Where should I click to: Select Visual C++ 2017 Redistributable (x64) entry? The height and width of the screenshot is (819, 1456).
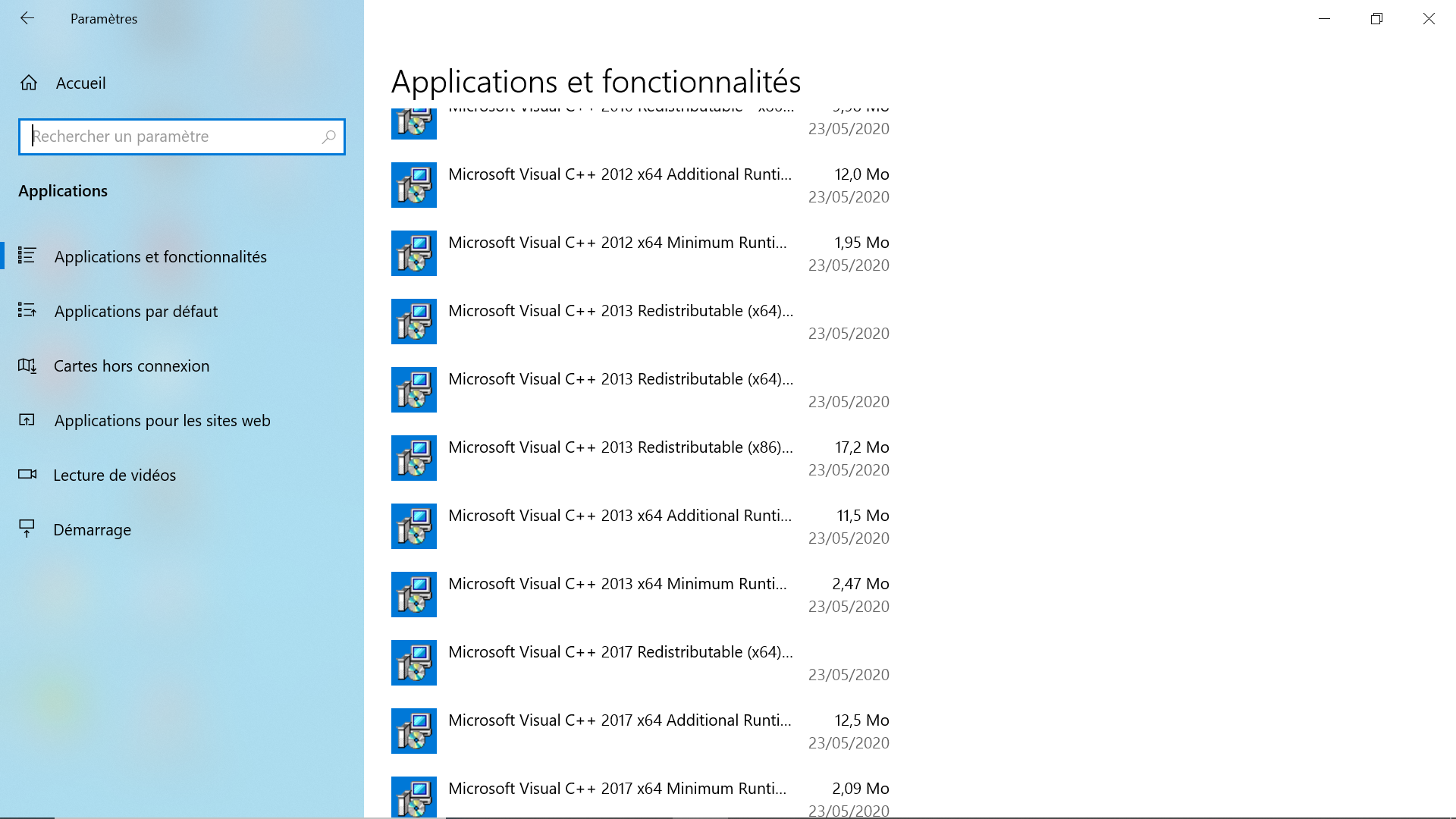click(x=620, y=653)
